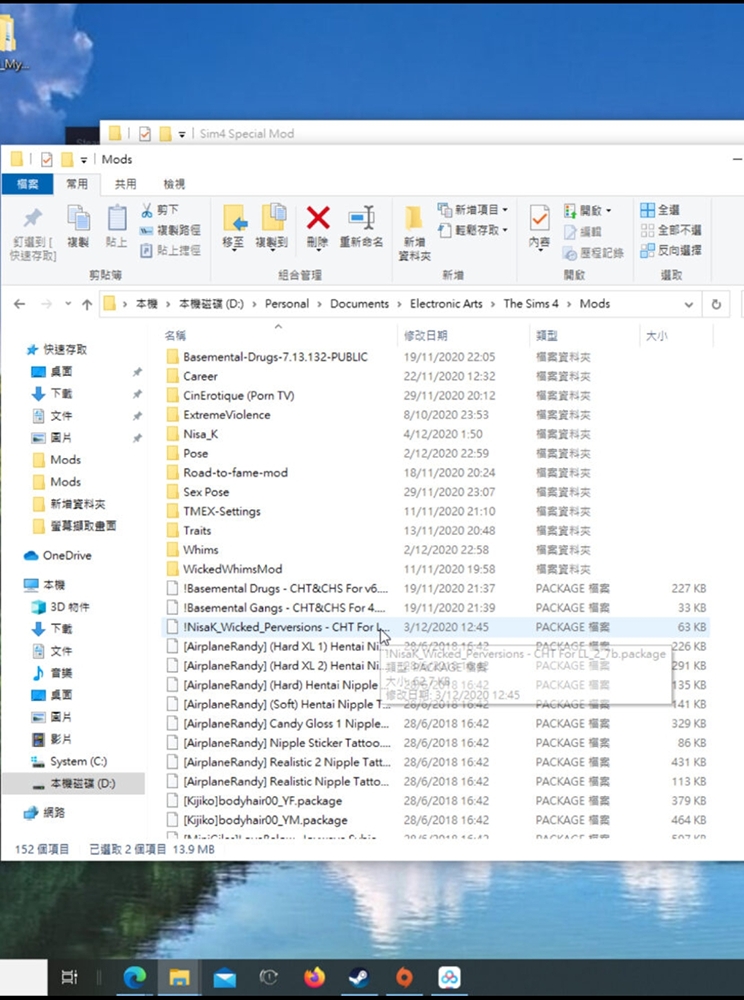This screenshot has width=744, height=1000.
Task: Open Quick Access Toolbar customize dropdown in Mods window
Action: (84, 160)
